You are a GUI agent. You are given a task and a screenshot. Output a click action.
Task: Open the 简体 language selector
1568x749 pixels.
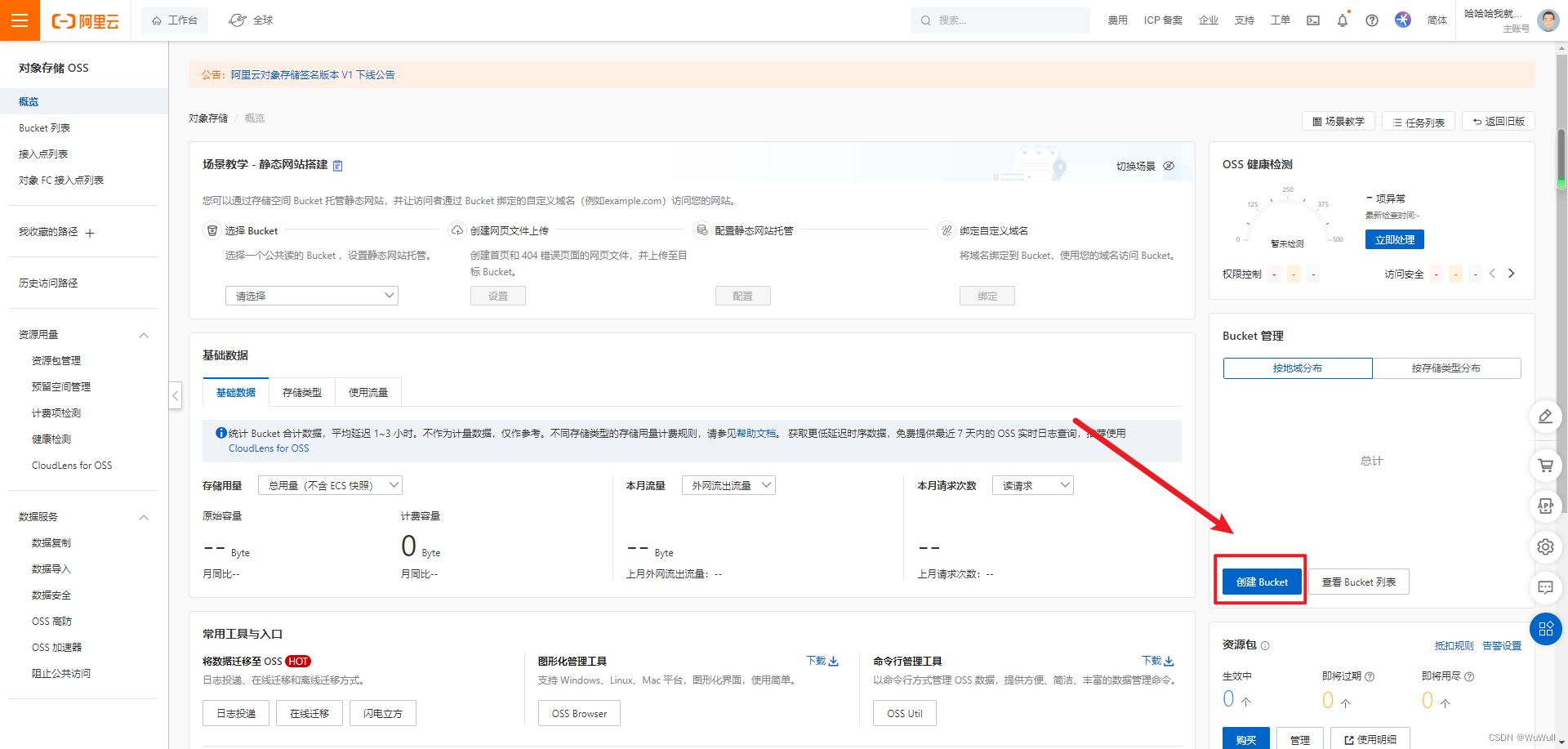coord(1437,20)
